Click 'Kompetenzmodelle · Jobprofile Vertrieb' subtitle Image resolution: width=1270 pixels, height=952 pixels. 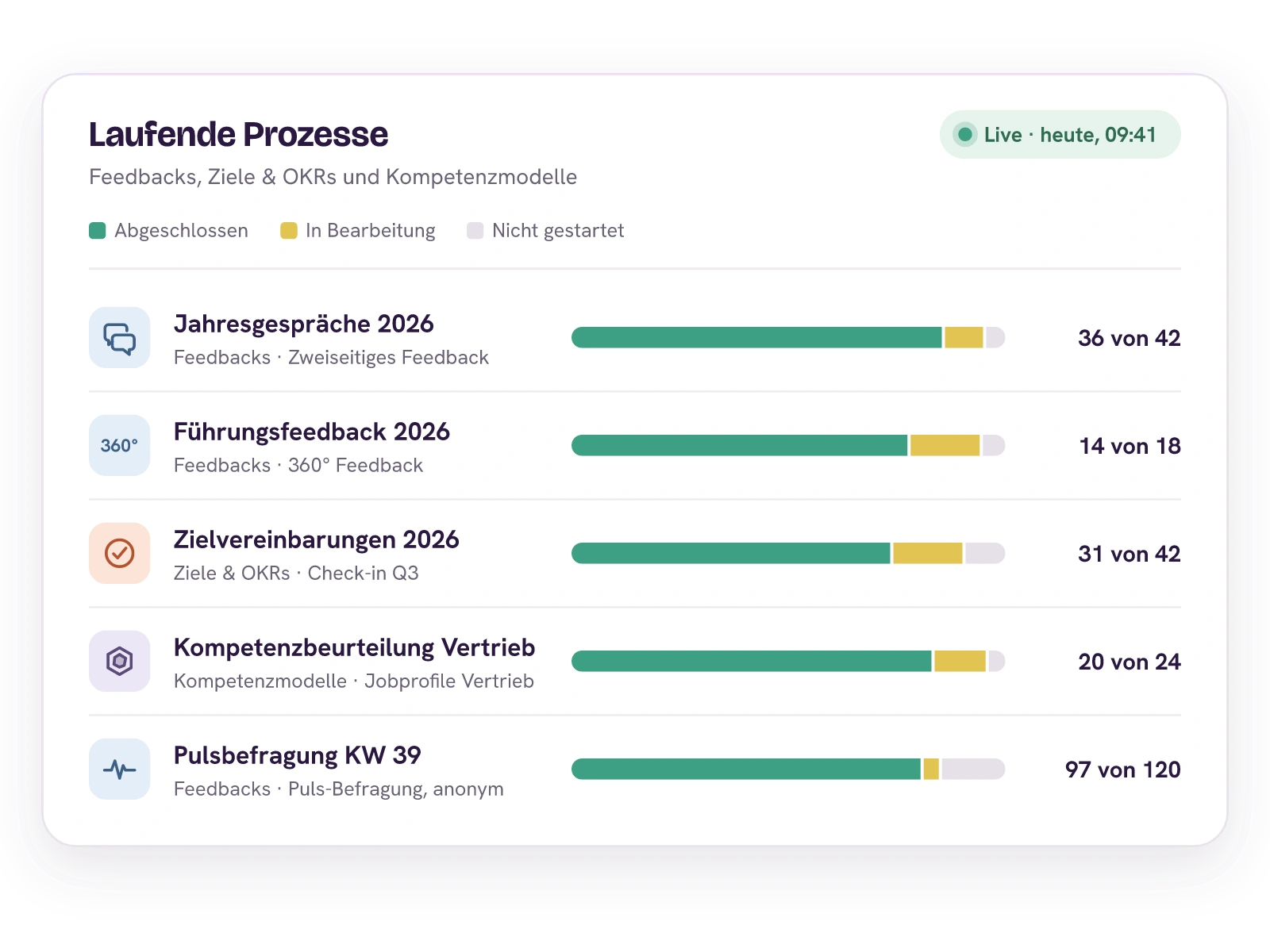[x=354, y=681]
